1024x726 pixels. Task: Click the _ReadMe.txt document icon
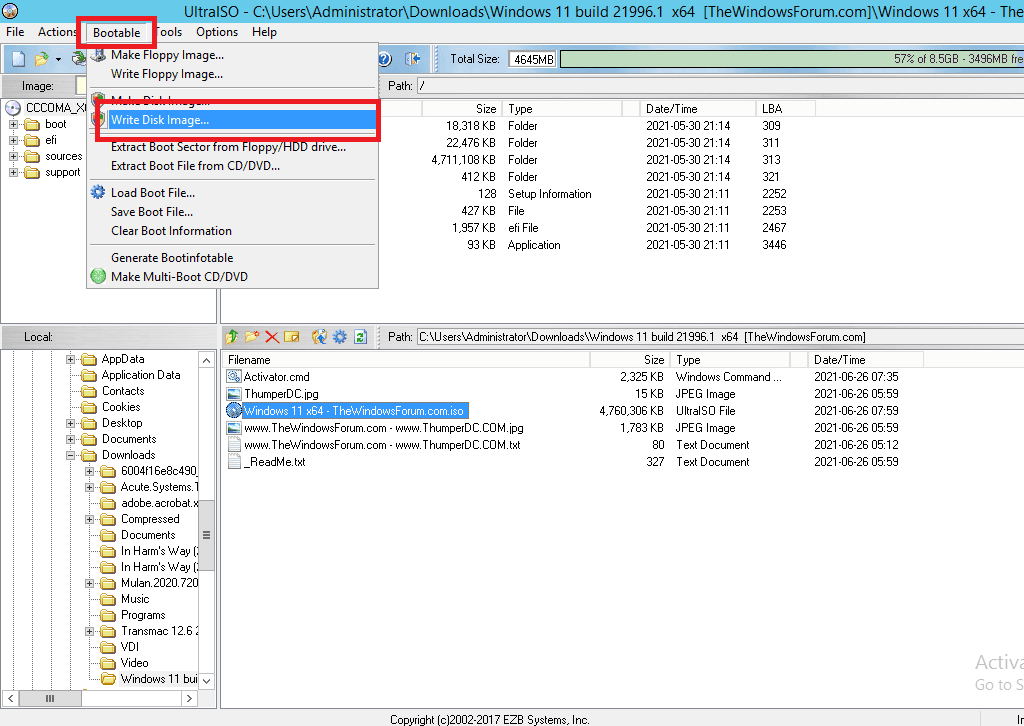[x=234, y=462]
